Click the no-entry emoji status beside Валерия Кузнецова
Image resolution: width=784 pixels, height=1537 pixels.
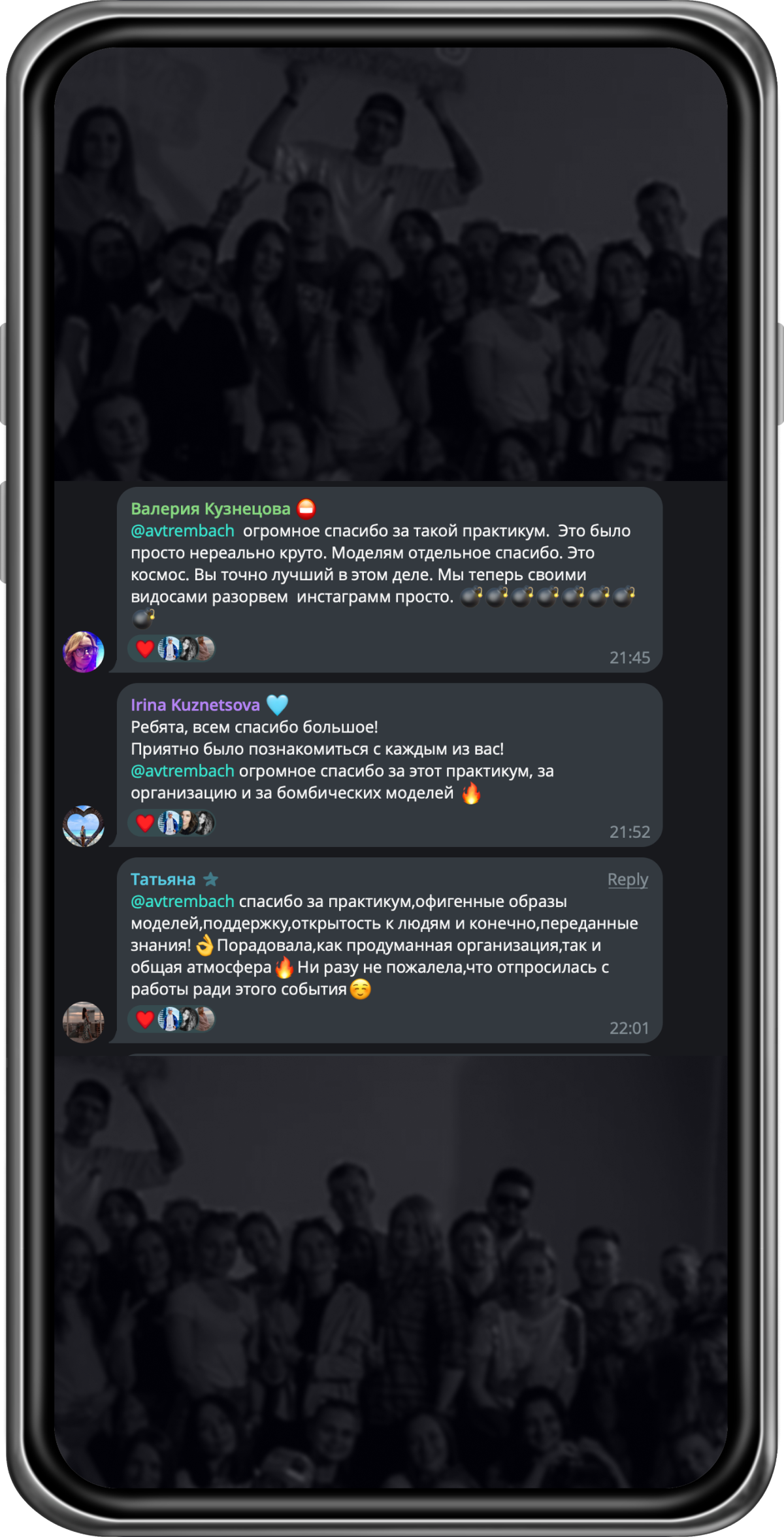(x=306, y=508)
